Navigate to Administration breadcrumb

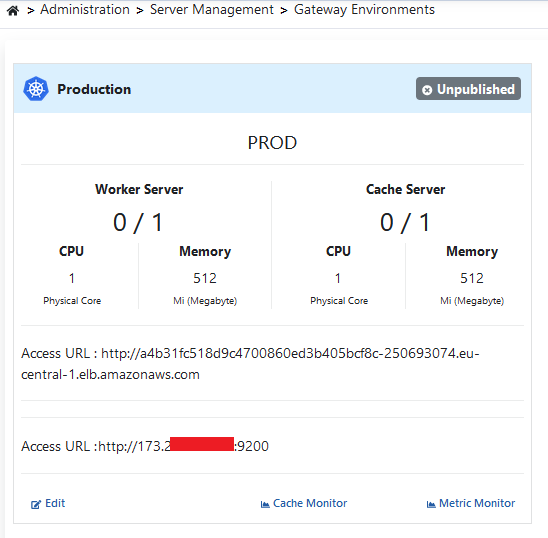coord(85,10)
